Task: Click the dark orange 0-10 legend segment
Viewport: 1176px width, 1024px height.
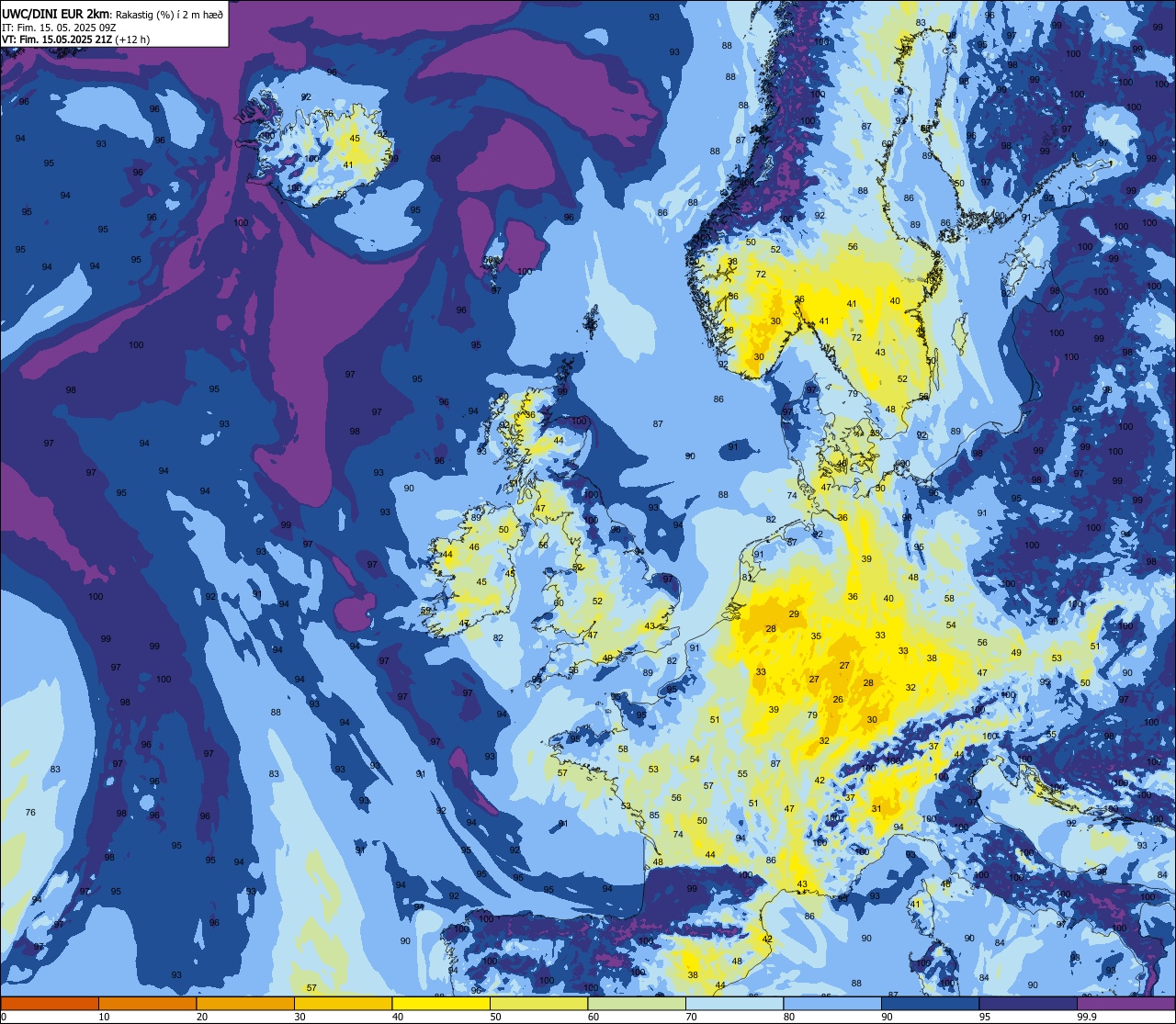Action: pyautogui.click(x=50, y=1004)
